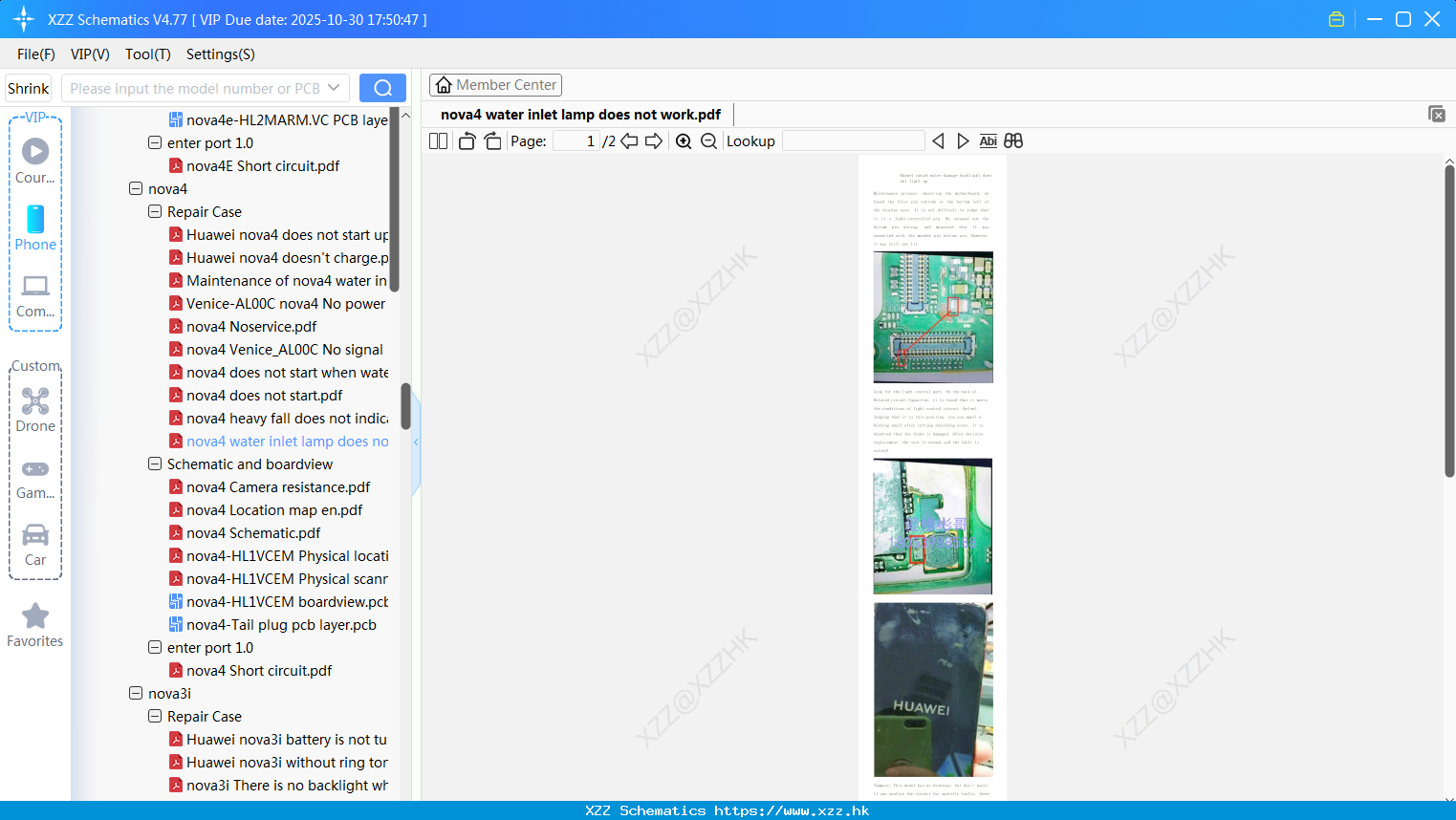The width and height of the screenshot is (1456, 820).
Task: Open the model number dropdown arrow
Action: pyautogui.click(x=334, y=88)
